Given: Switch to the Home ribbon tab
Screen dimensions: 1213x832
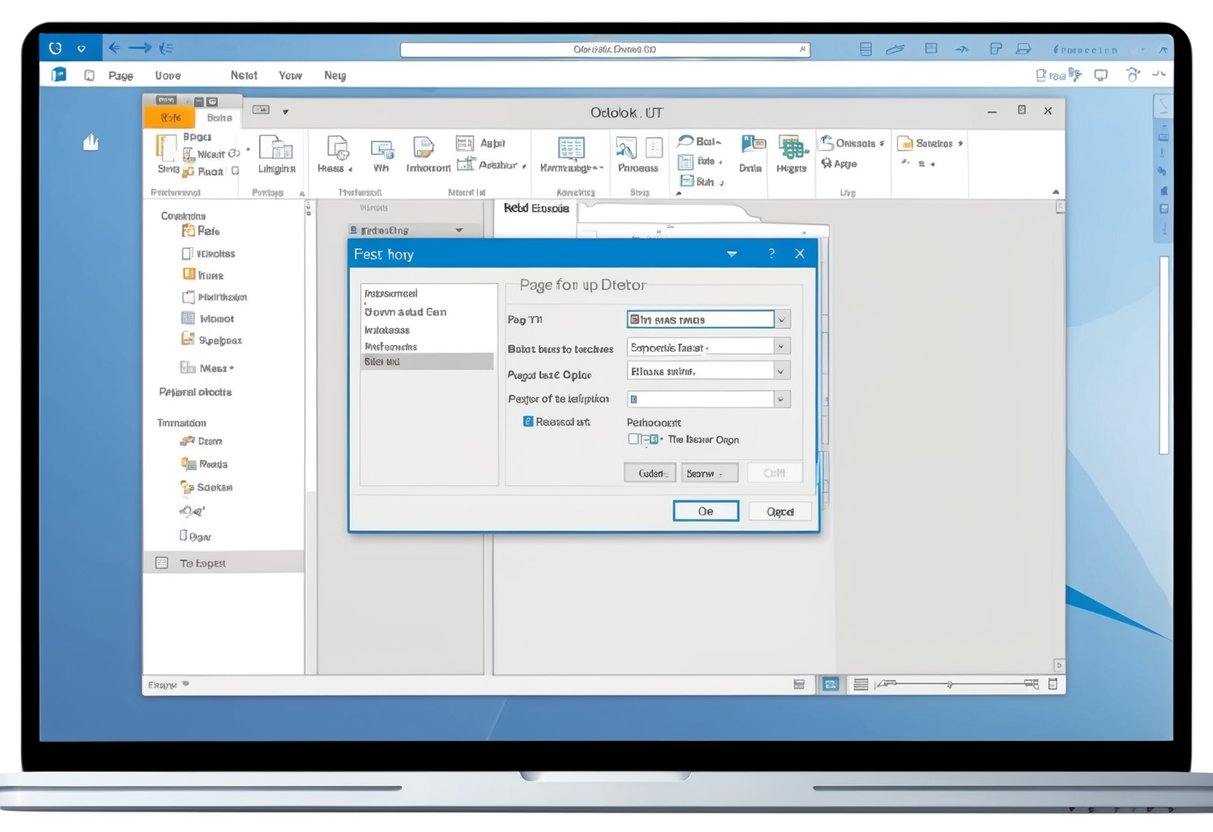Looking at the screenshot, I should (219, 116).
